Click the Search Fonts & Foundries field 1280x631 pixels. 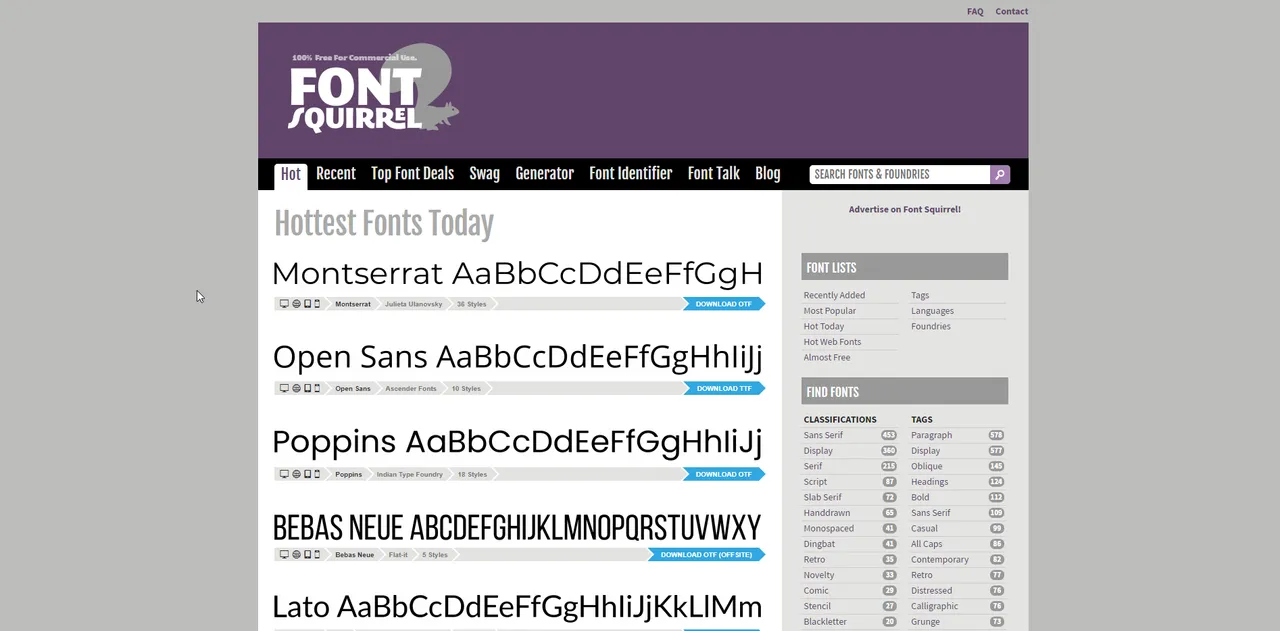[900, 174]
